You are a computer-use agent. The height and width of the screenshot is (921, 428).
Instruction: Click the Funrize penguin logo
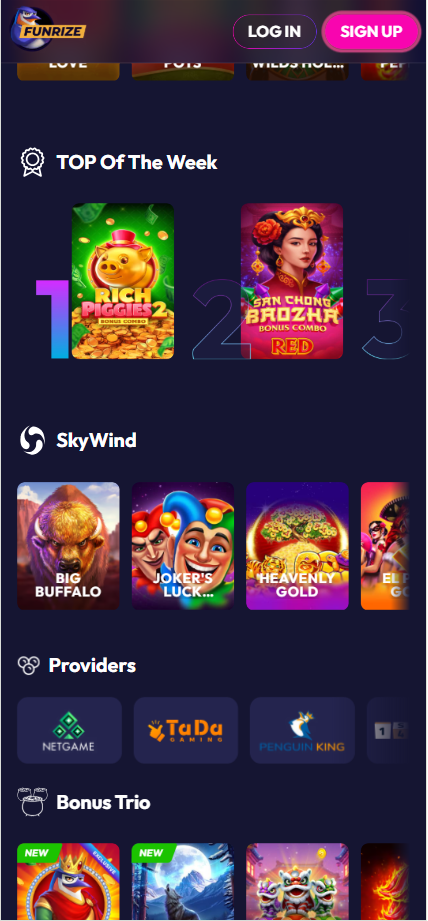[48, 29]
